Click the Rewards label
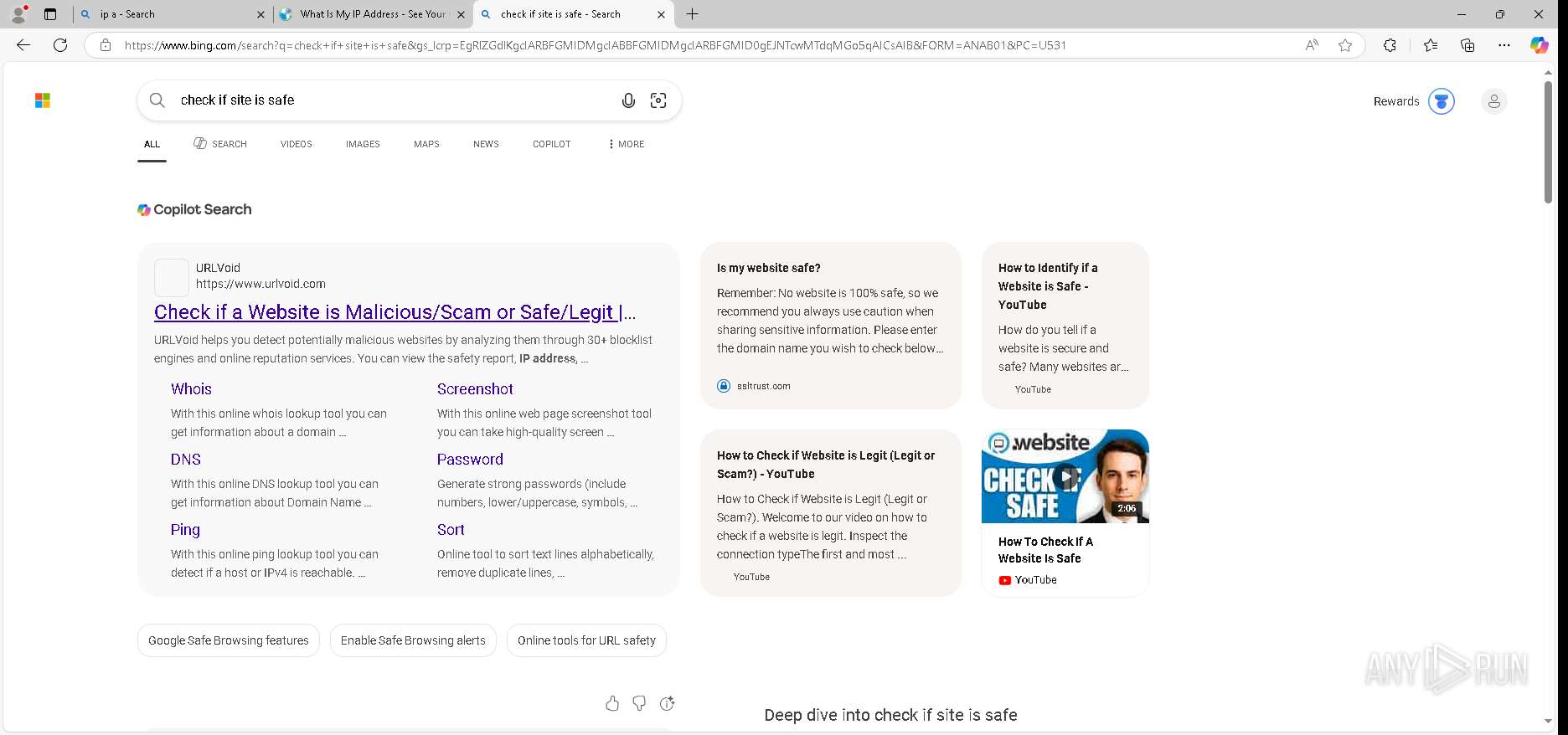The width and height of the screenshot is (1568, 735). point(1396,101)
